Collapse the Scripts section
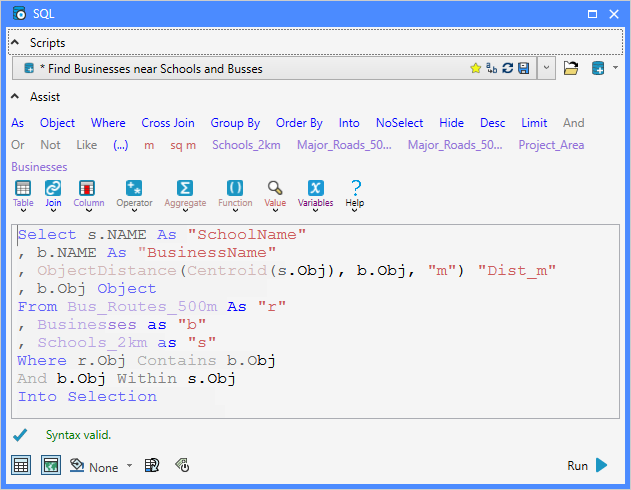This screenshot has width=631, height=490. pyautogui.click(x=15, y=42)
